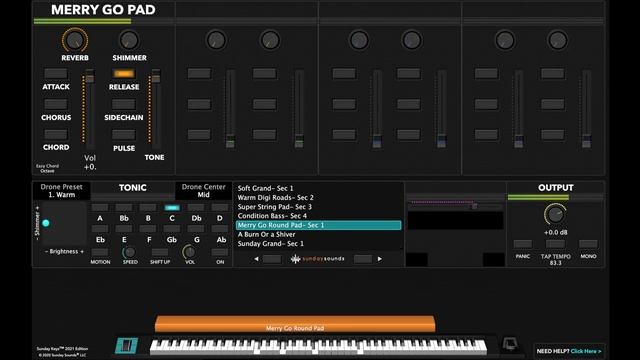The image size is (640, 360).
Task: Click the computer monitor icon beside keyboard
Action: tap(509, 344)
